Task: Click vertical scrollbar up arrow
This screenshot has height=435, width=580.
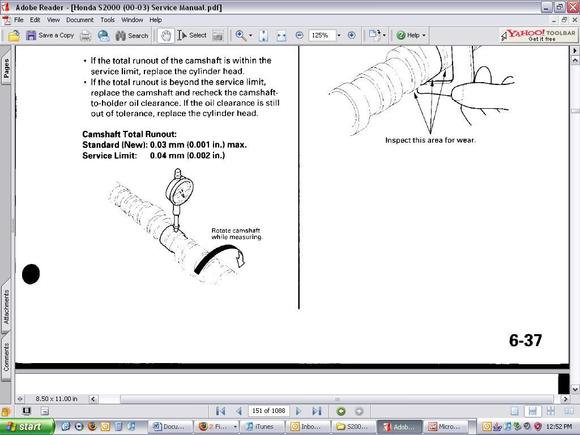Action: coord(575,60)
